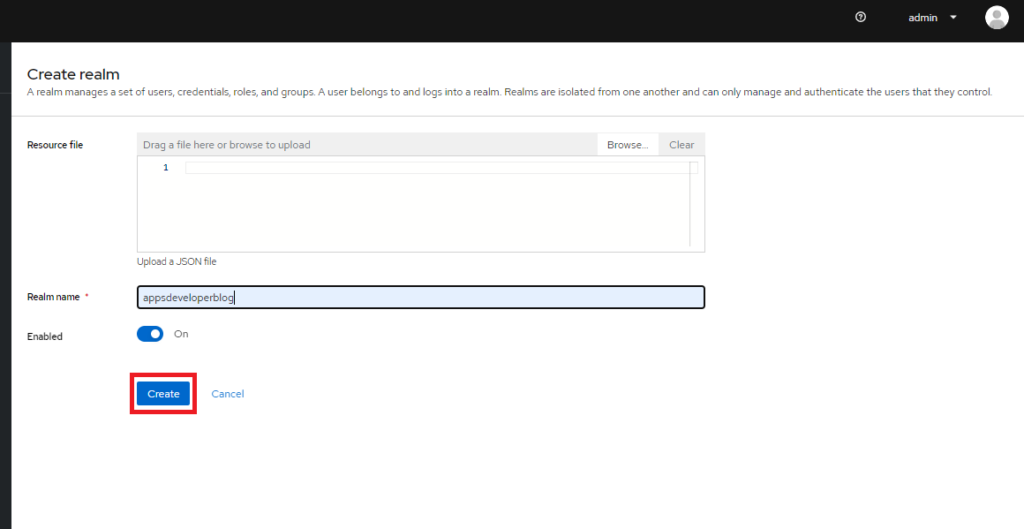This screenshot has width=1024, height=529.
Task: Open the help question mark icon
Action: 861,17
